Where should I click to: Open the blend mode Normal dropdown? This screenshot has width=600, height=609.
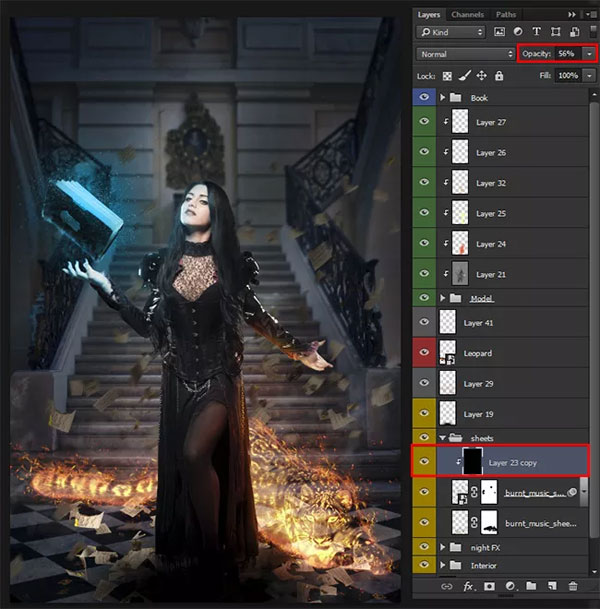pos(466,54)
